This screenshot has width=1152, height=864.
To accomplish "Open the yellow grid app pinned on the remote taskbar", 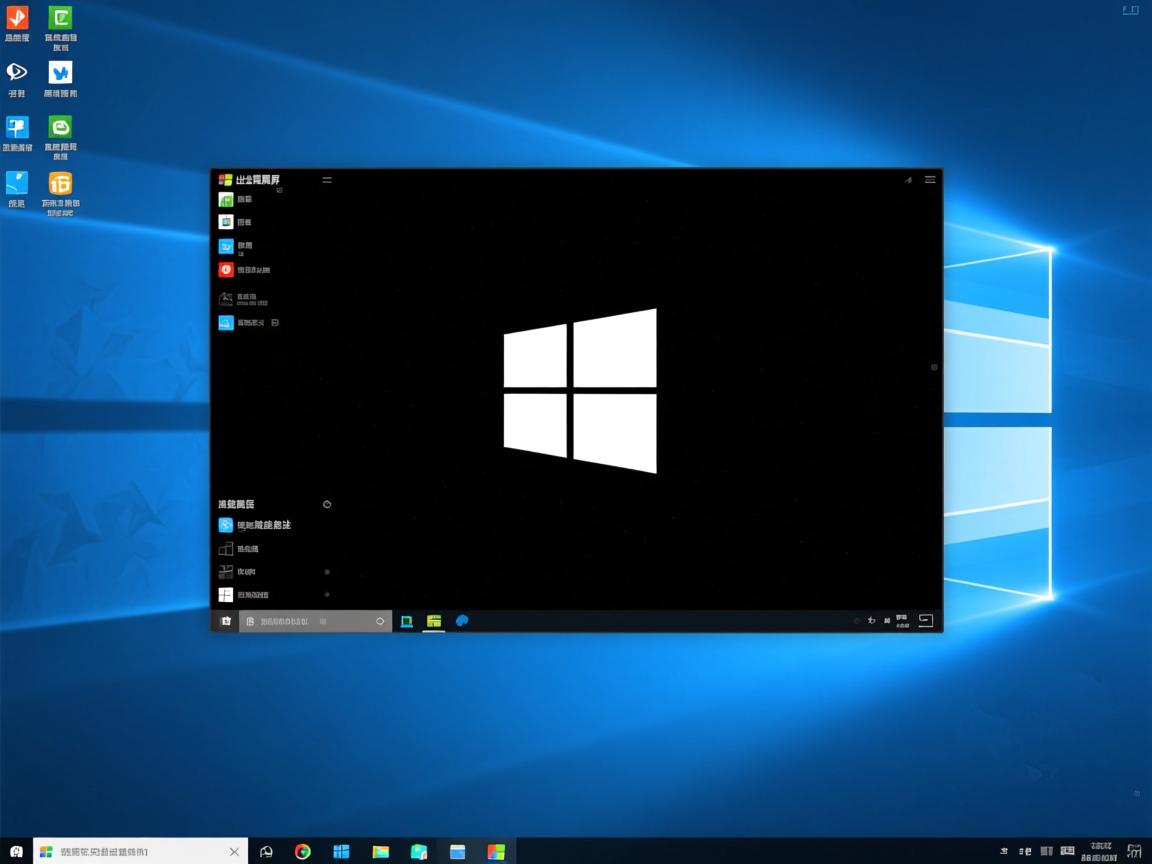I will click(433, 620).
